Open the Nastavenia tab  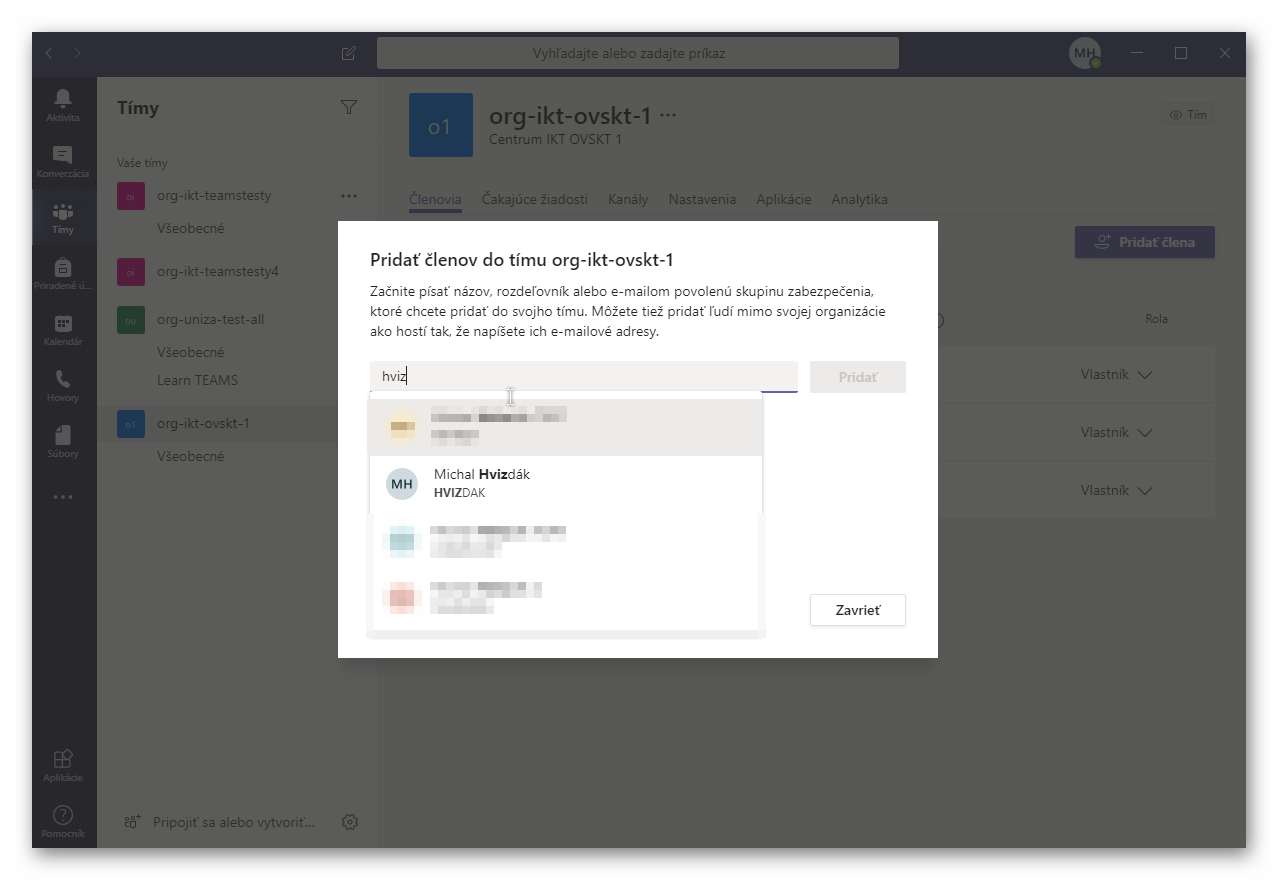[702, 199]
